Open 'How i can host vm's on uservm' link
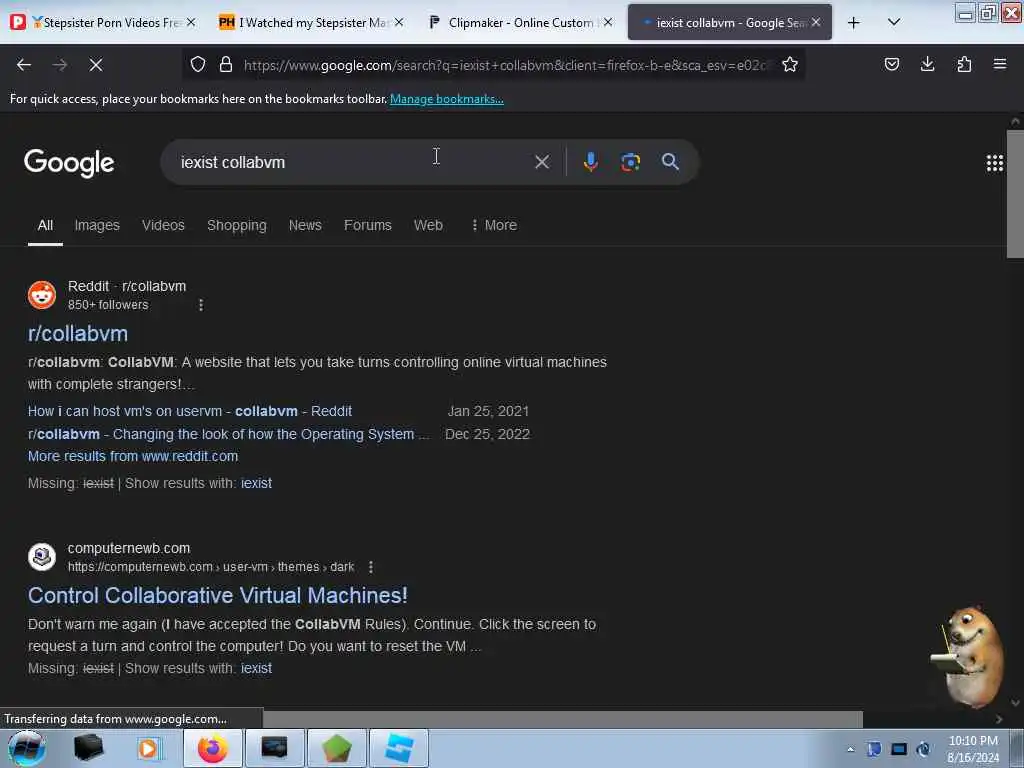The height and width of the screenshot is (768, 1024). (x=190, y=411)
